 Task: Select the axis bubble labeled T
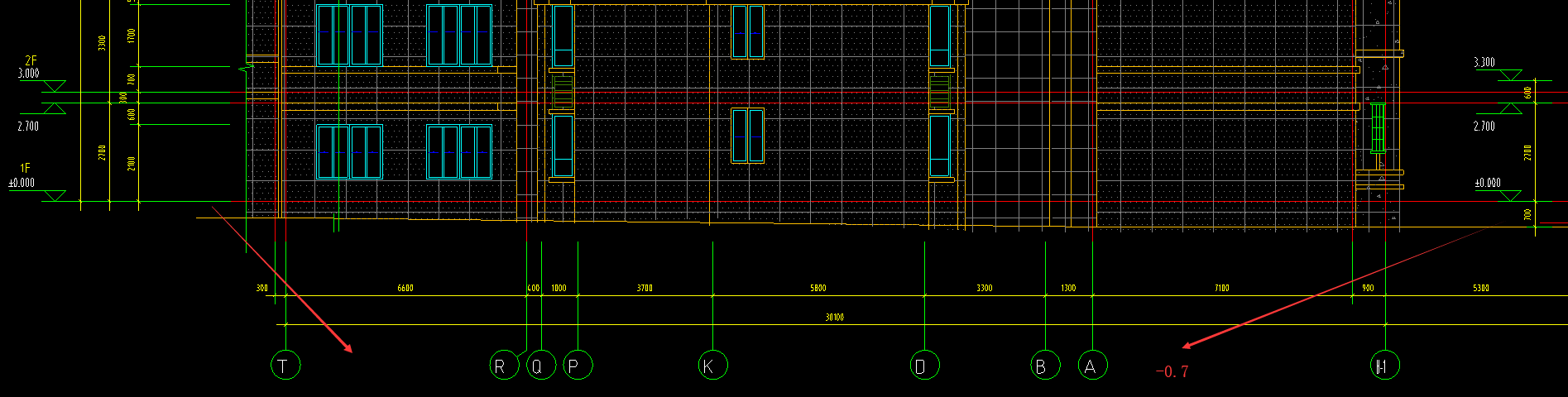285,365
